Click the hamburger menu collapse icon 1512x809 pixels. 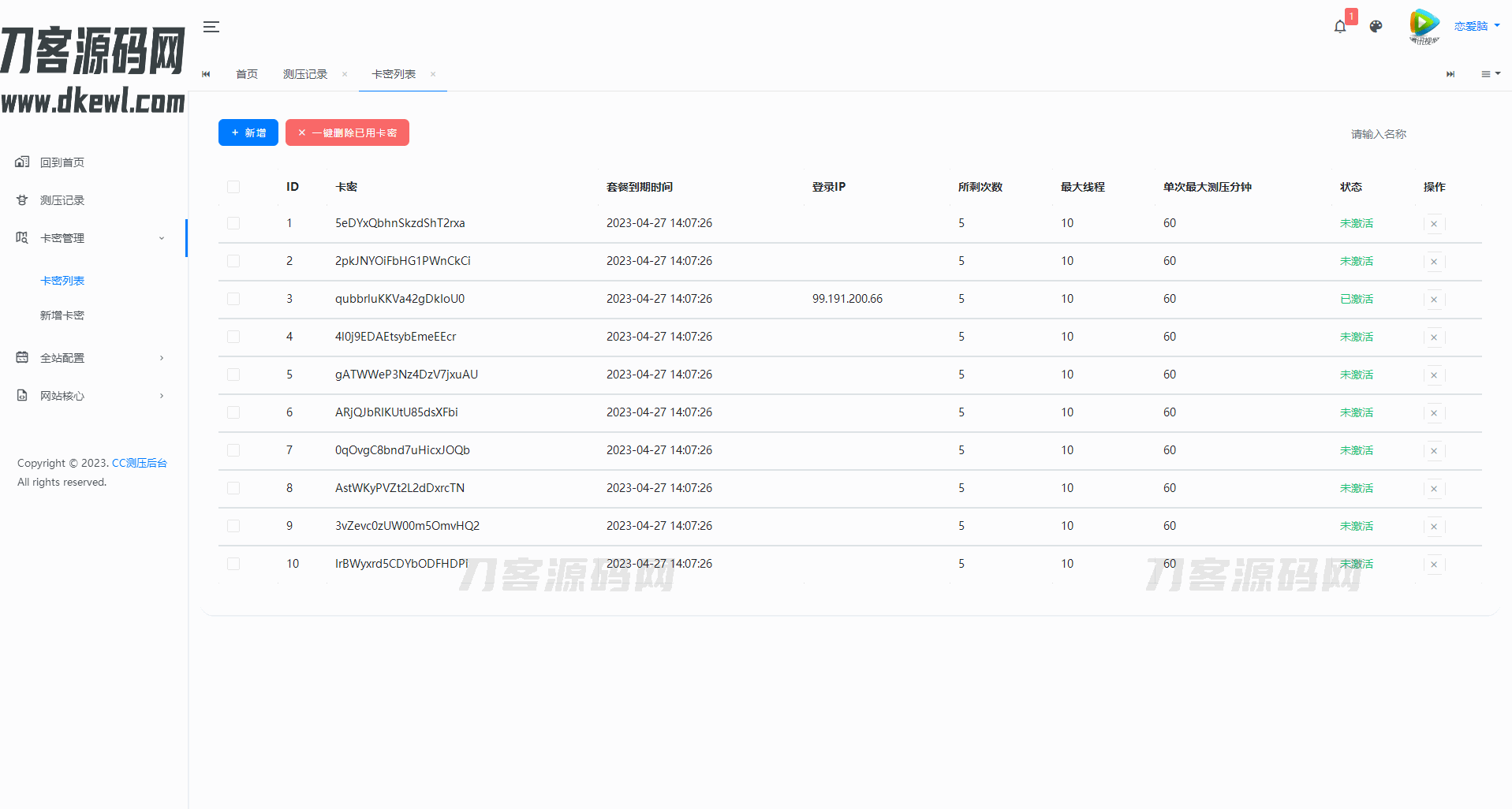coord(211,27)
